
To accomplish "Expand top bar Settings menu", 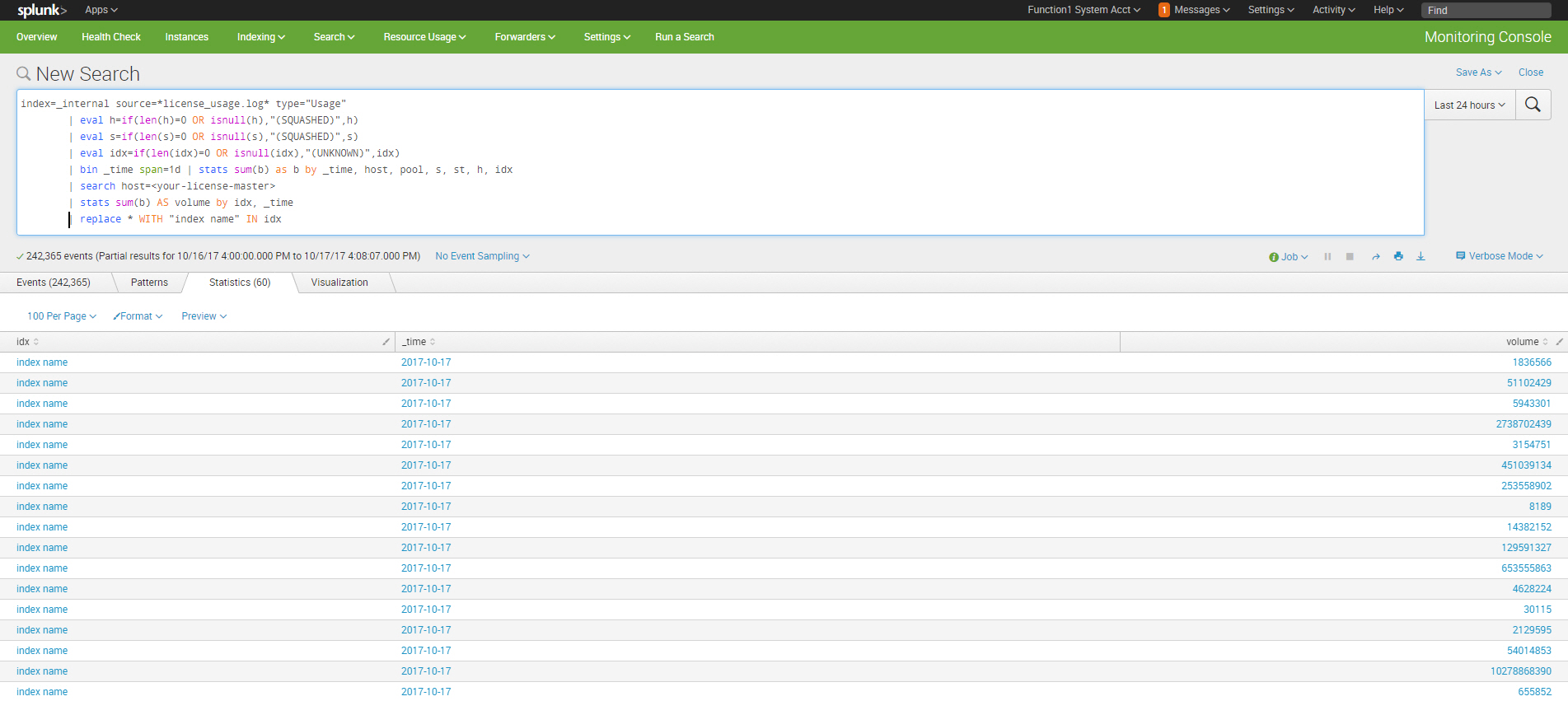I will [1271, 10].
